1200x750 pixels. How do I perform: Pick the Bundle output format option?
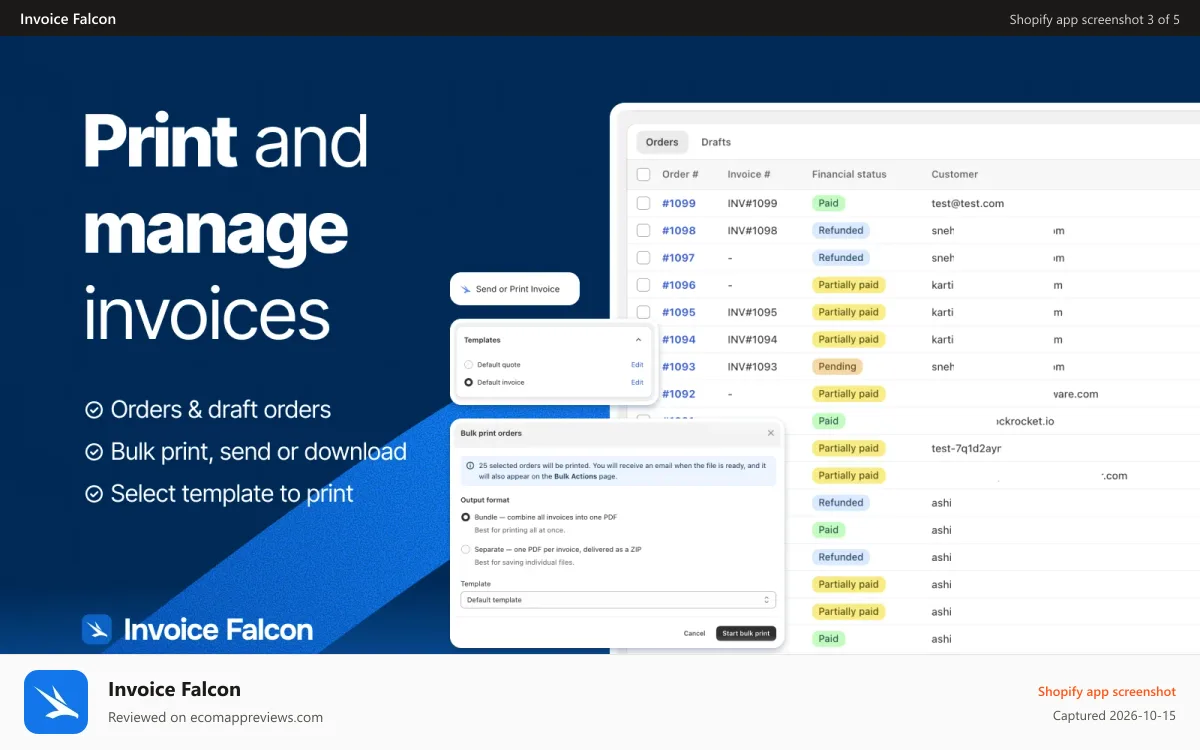(x=466, y=517)
